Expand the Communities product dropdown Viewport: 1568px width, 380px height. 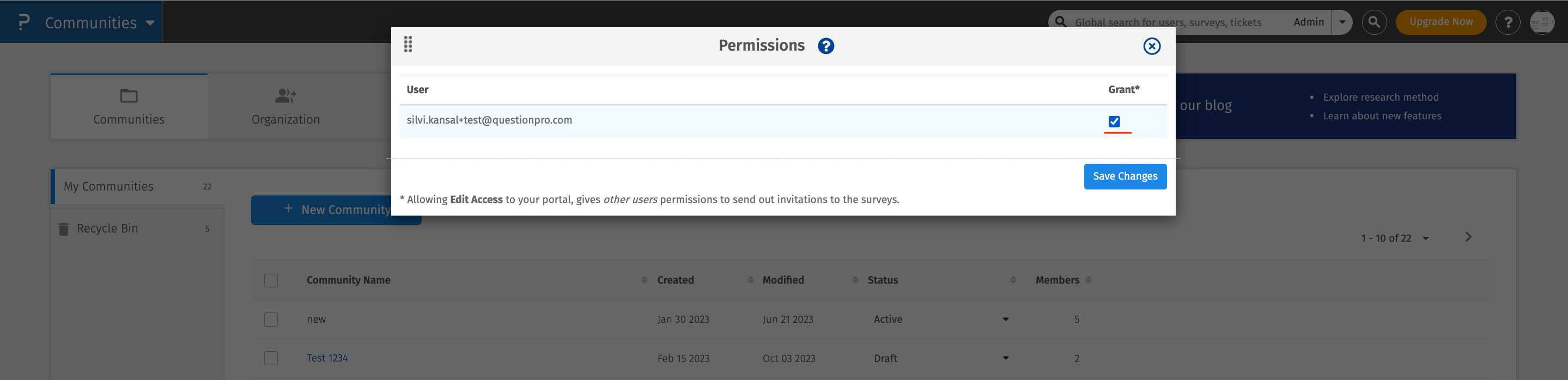pos(150,23)
